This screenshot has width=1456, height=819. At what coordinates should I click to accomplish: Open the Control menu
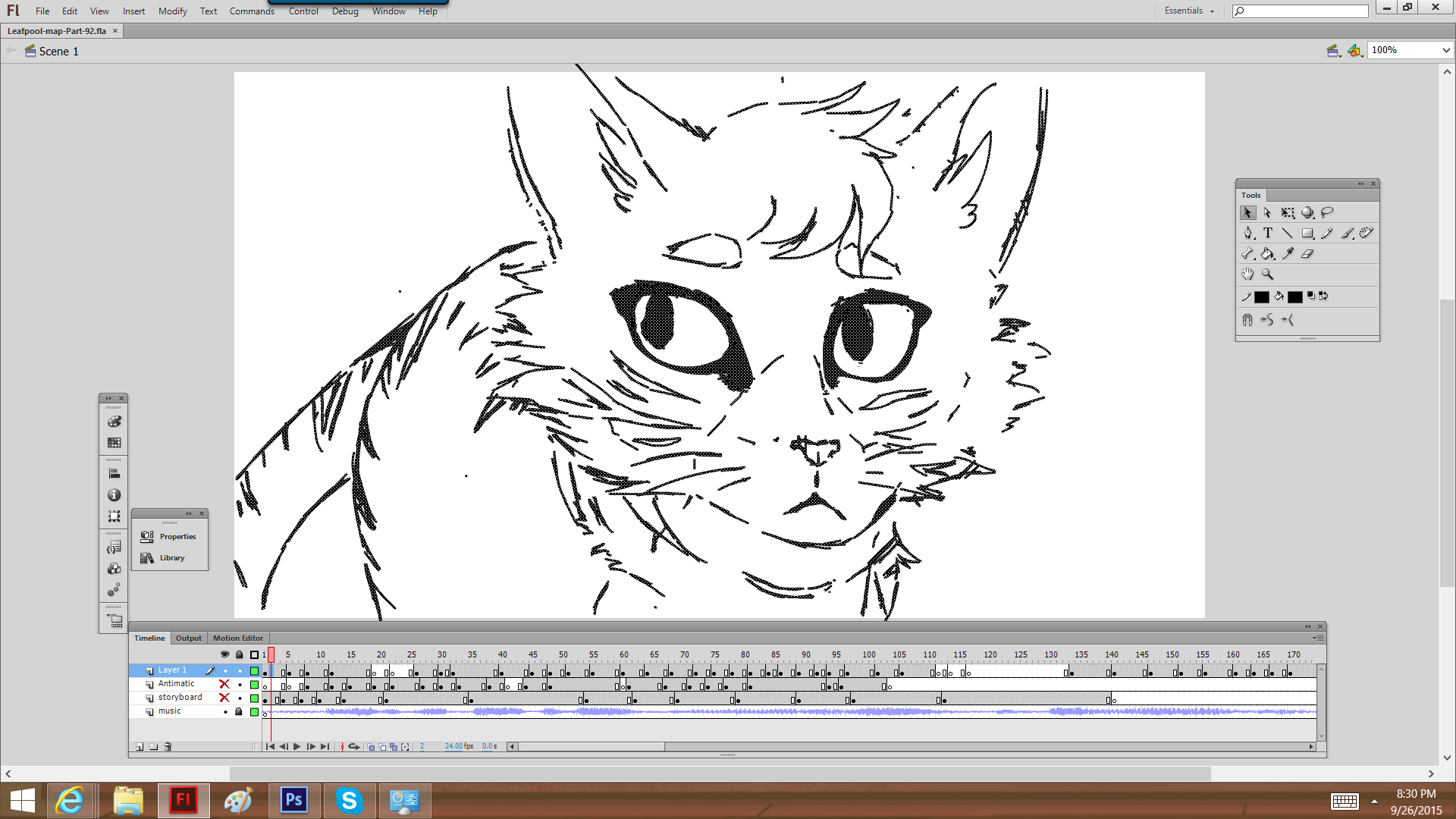click(x=303, y=11)
